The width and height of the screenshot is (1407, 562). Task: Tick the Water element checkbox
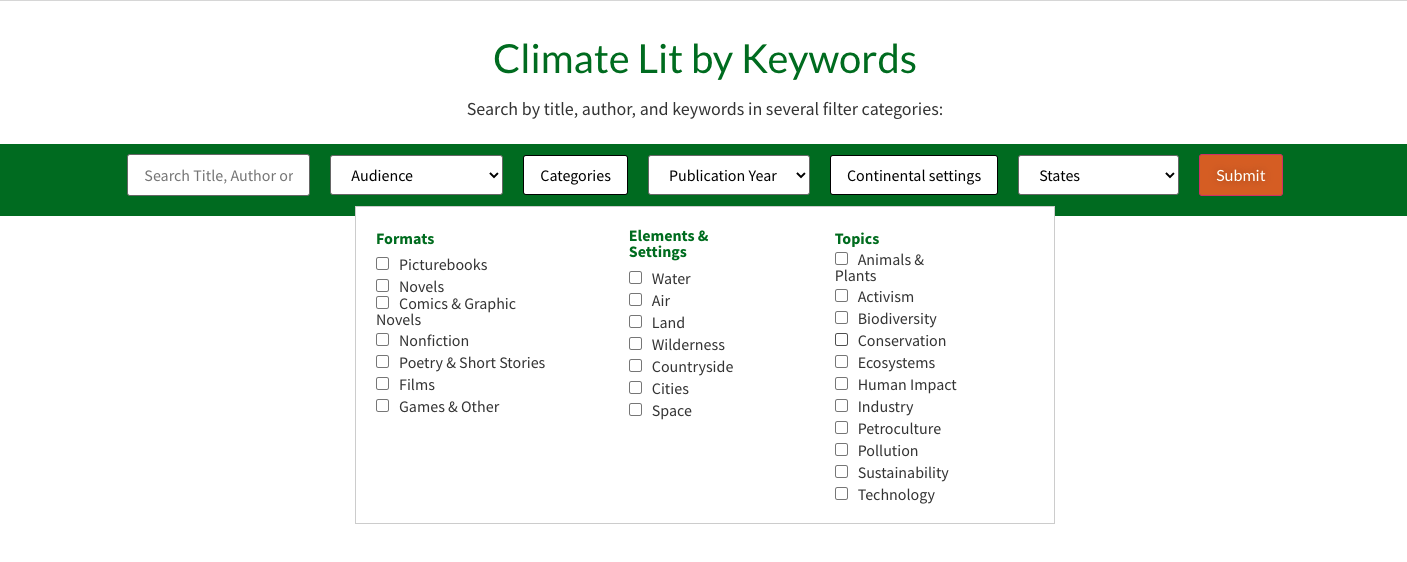635,278
